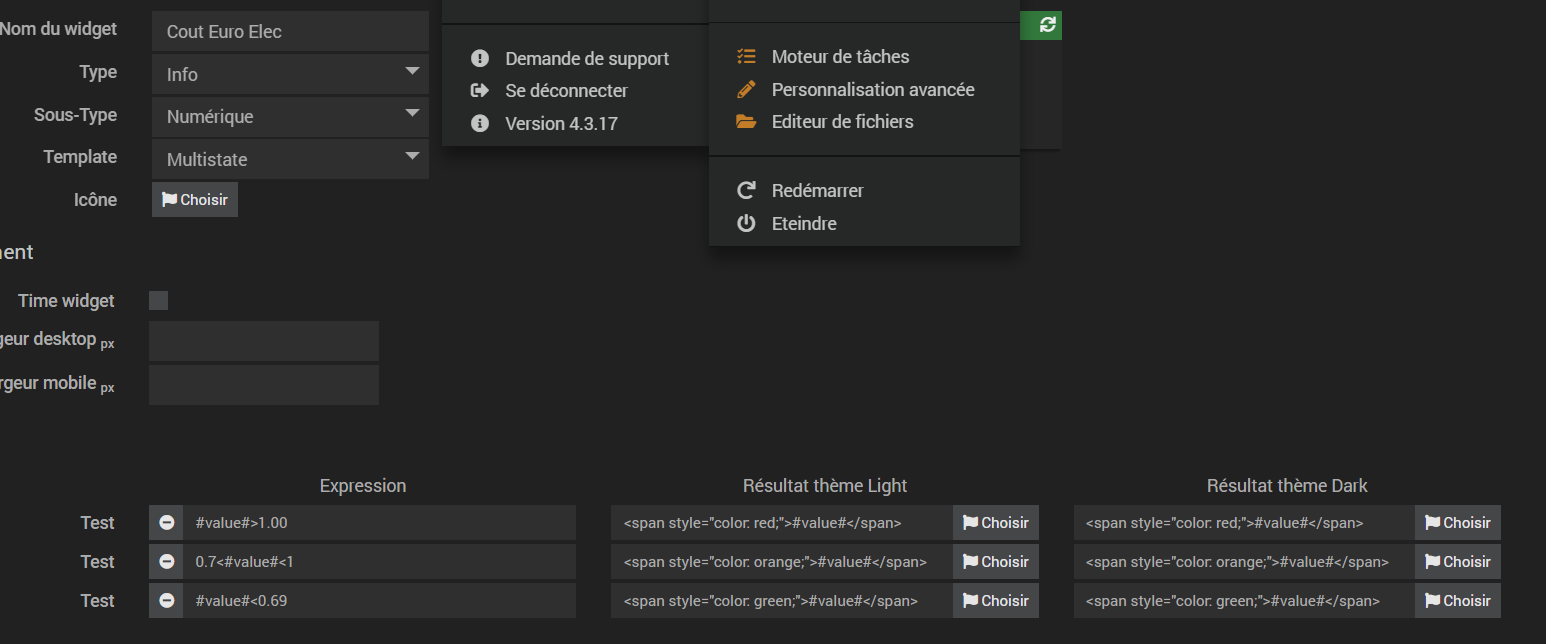The width and height of the screenshot is (1546, 644).
Task: Click the Nom du widget text field
Action: pyautogui.click(x=290, y=32)
